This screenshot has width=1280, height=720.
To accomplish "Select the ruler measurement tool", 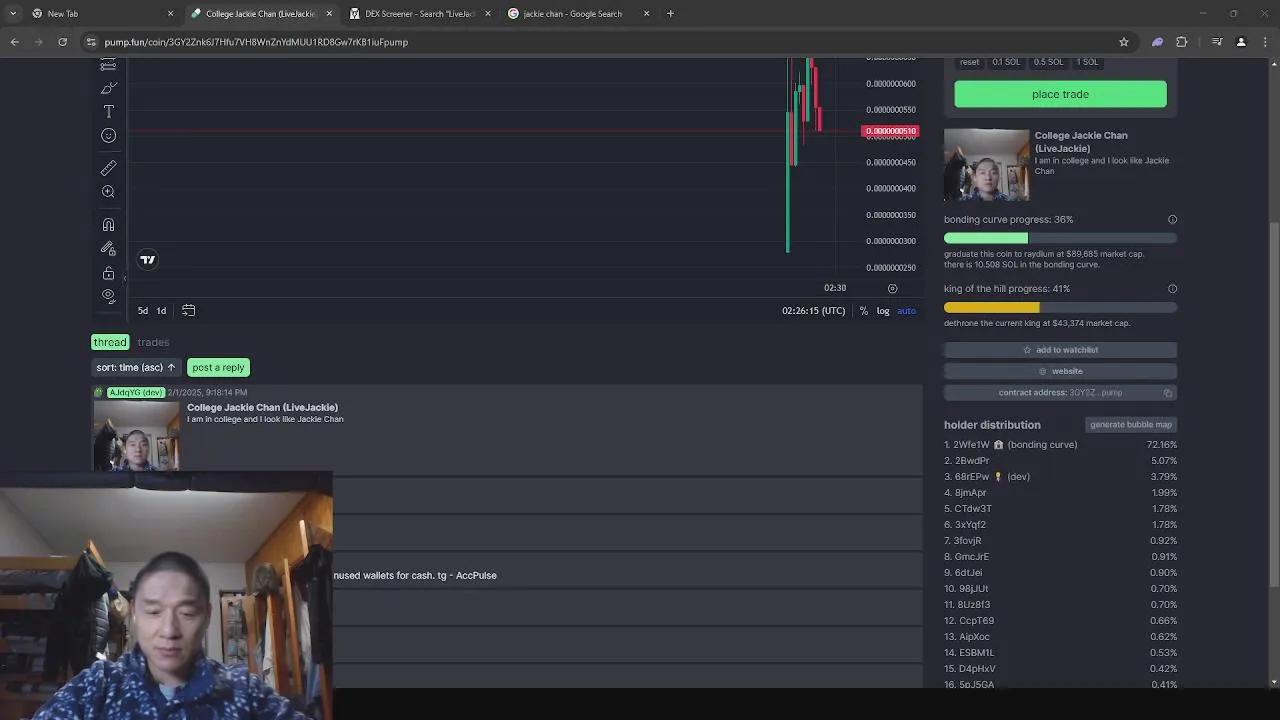I will coord(109,167).
